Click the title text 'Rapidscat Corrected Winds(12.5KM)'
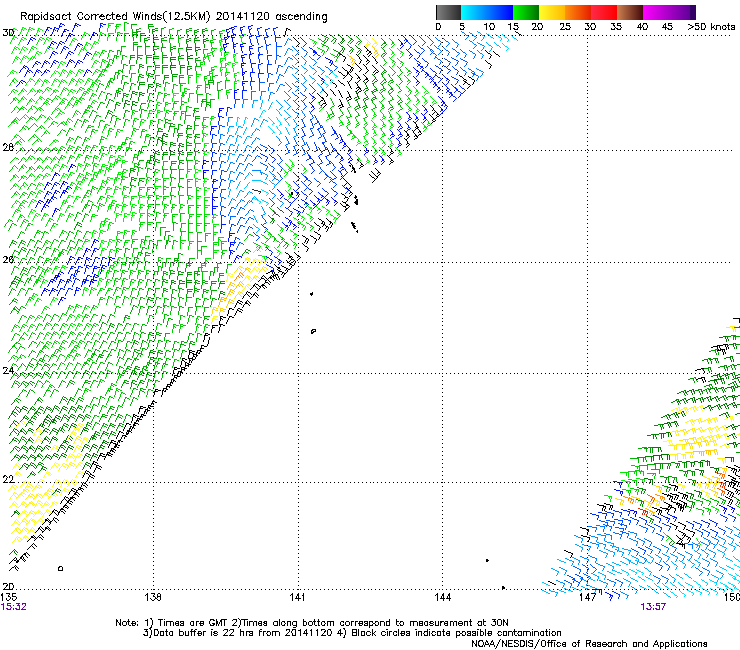Image resolution: width=740 pixels, height=650 pixels. [x=115, y=17]
